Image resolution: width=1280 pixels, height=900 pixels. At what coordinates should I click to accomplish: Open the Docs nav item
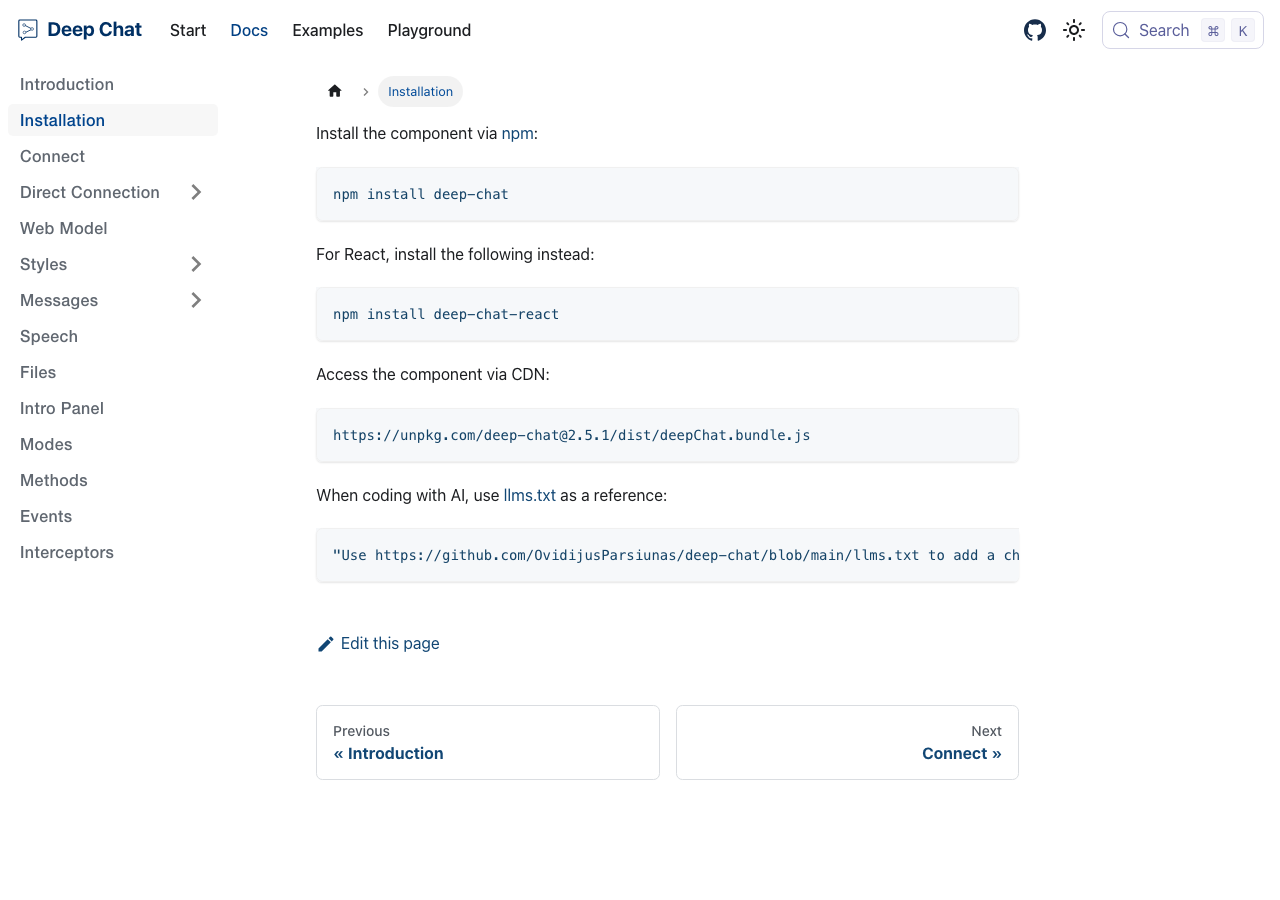tap(249, 30)
